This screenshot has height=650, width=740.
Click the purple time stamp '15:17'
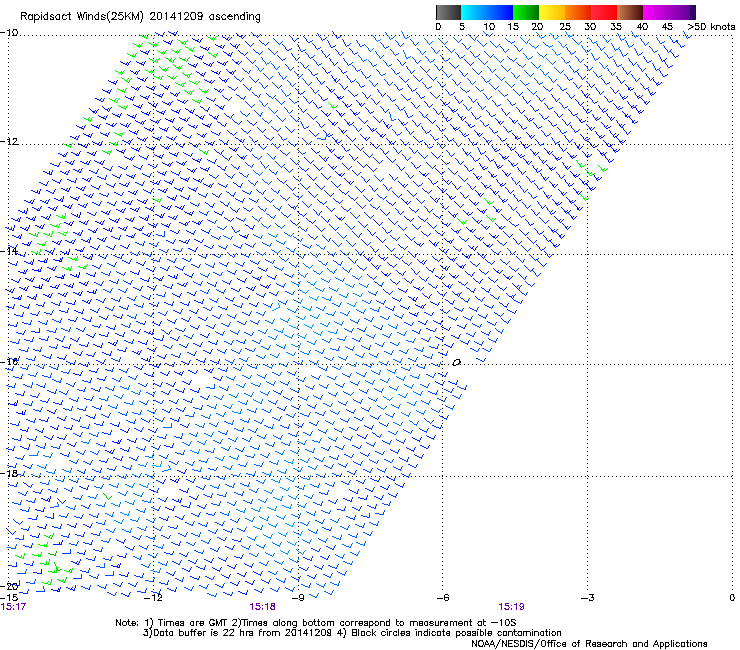pyautogui.click(x=13, y=607)
